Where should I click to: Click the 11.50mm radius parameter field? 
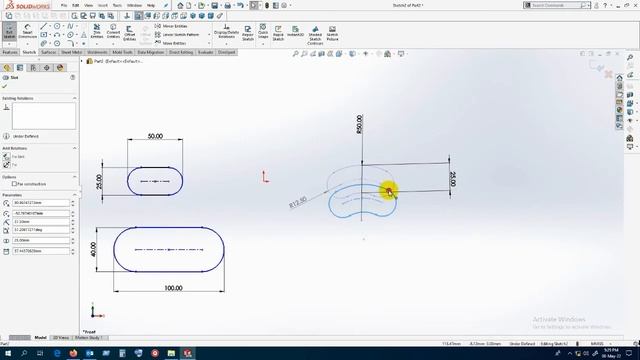pos(41,222)
